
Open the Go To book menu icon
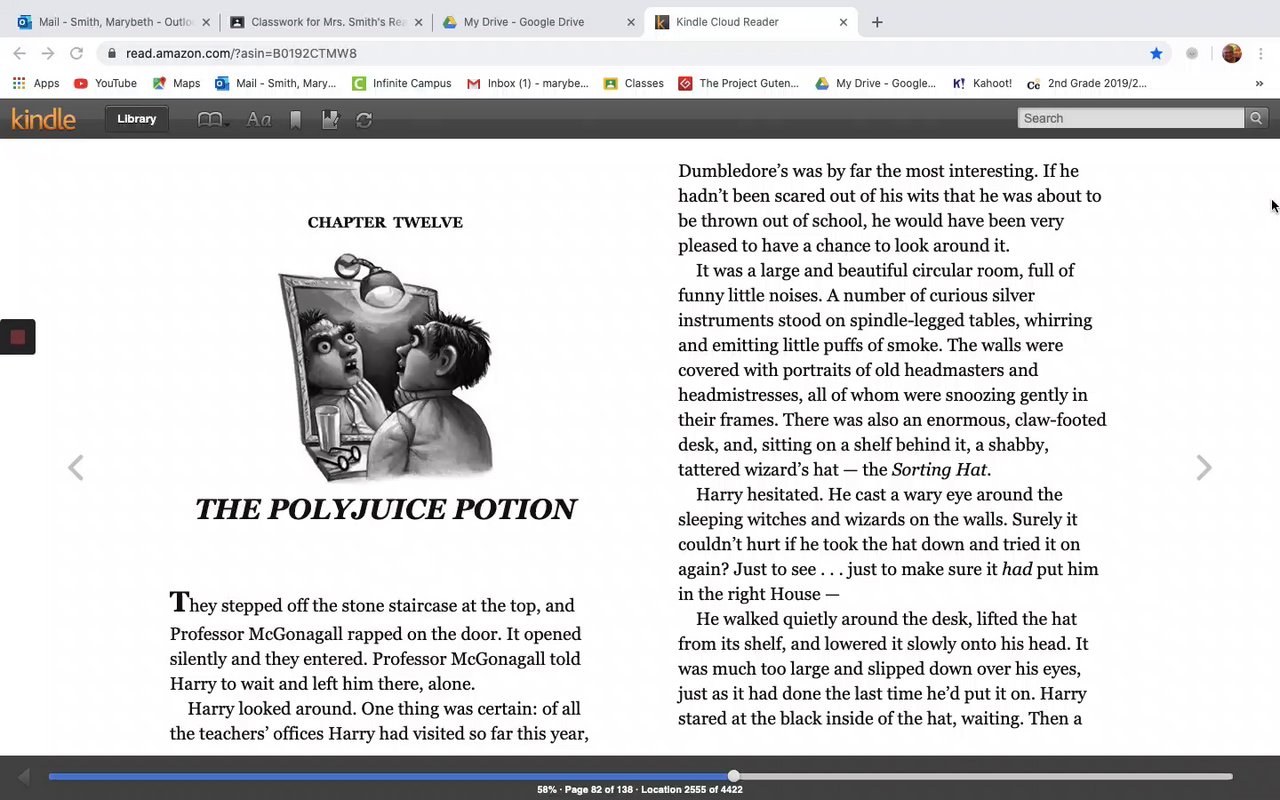point(213,120)
